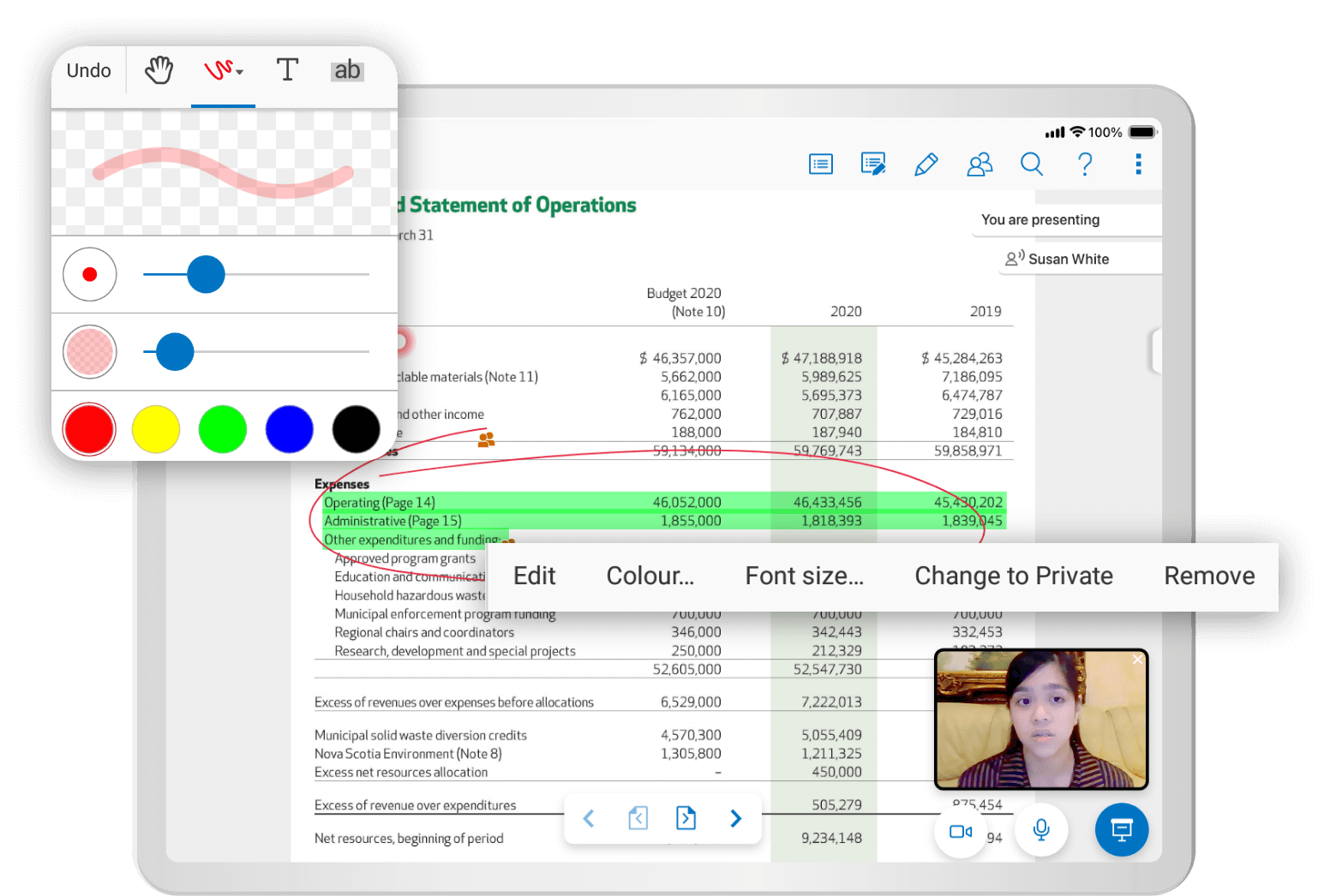Open the participants panel

[980, 164]
